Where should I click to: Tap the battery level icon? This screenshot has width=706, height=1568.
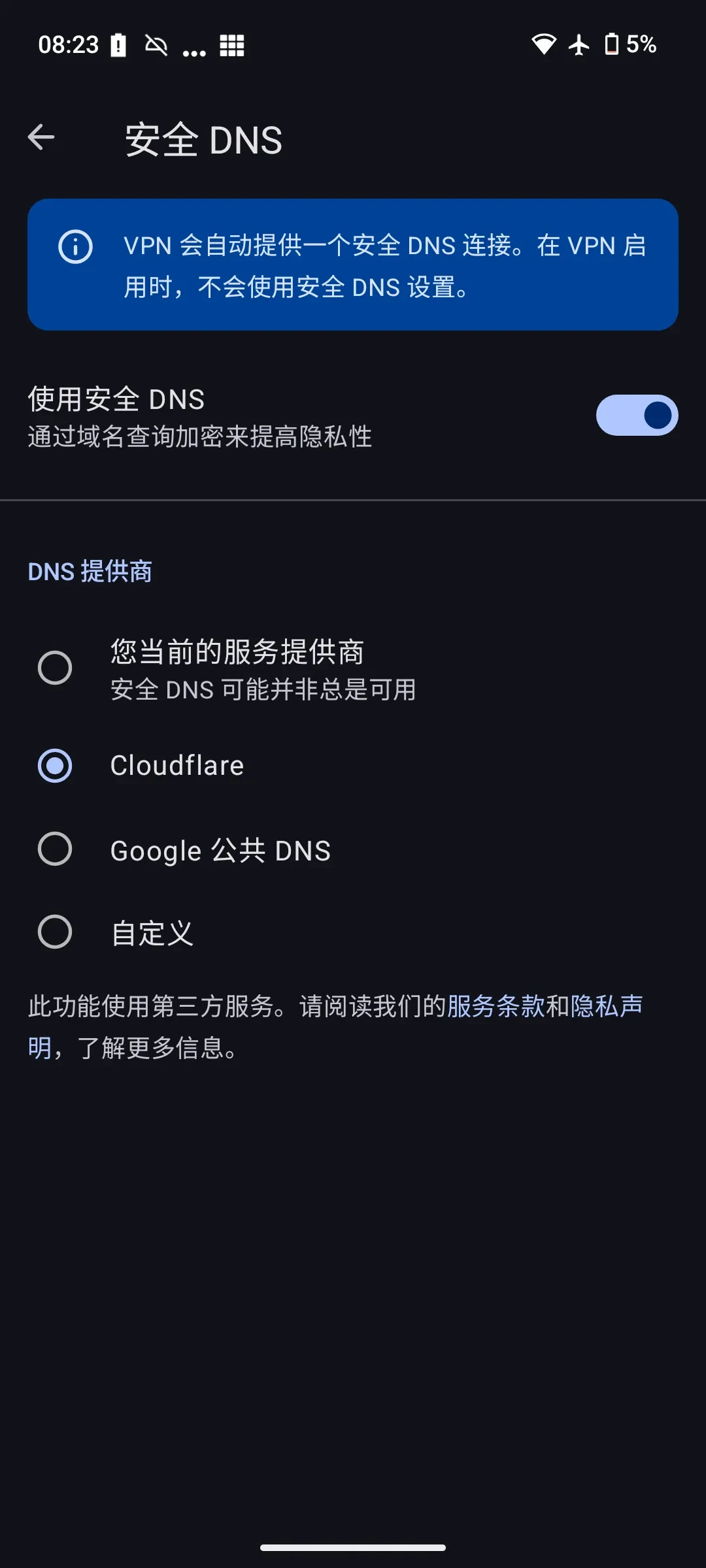click(x=612, y=44)
